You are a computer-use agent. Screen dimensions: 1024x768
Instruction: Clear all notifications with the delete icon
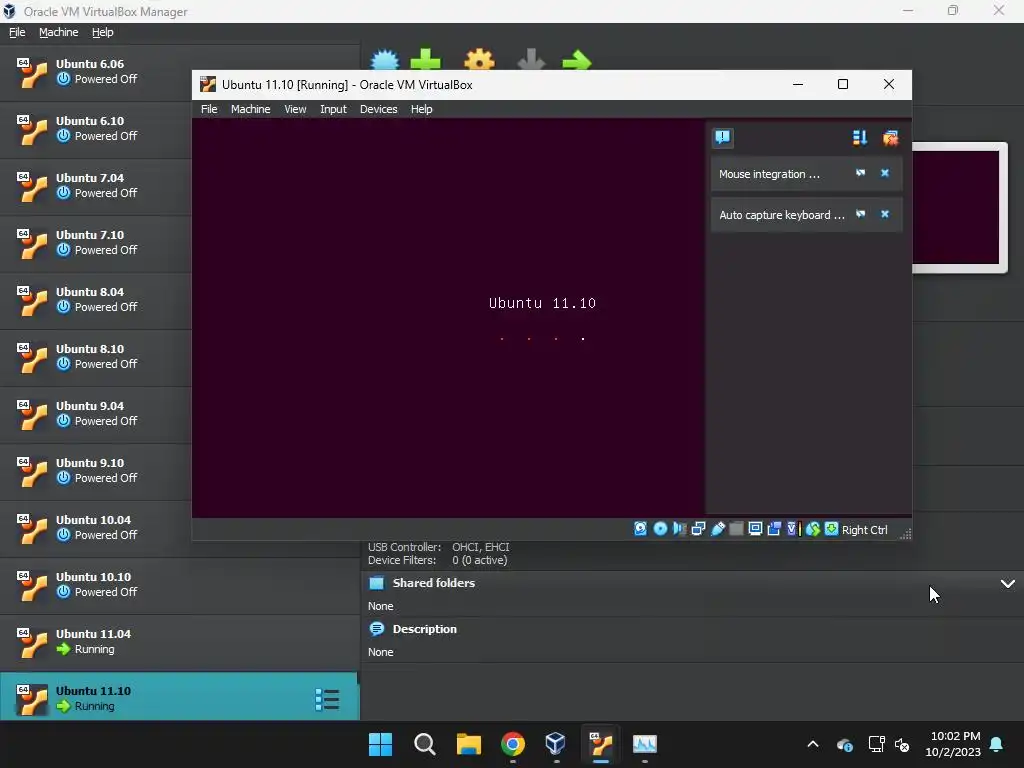(890, 137)
